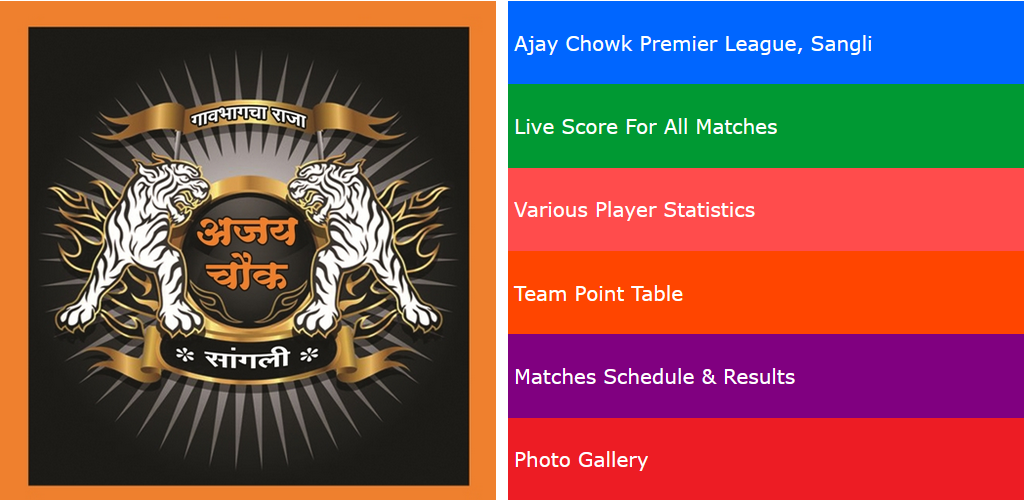Click the orange frame around the logo
The image size is (1024, 500).
14,250
